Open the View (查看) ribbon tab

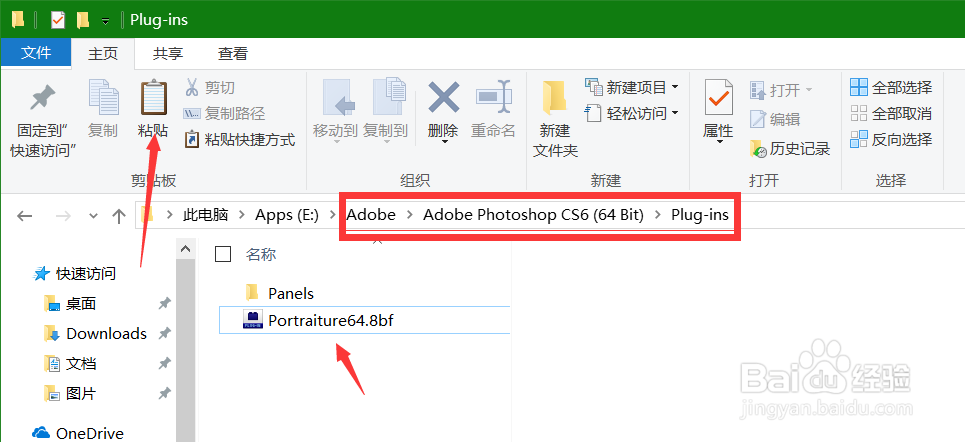point(233,54)
